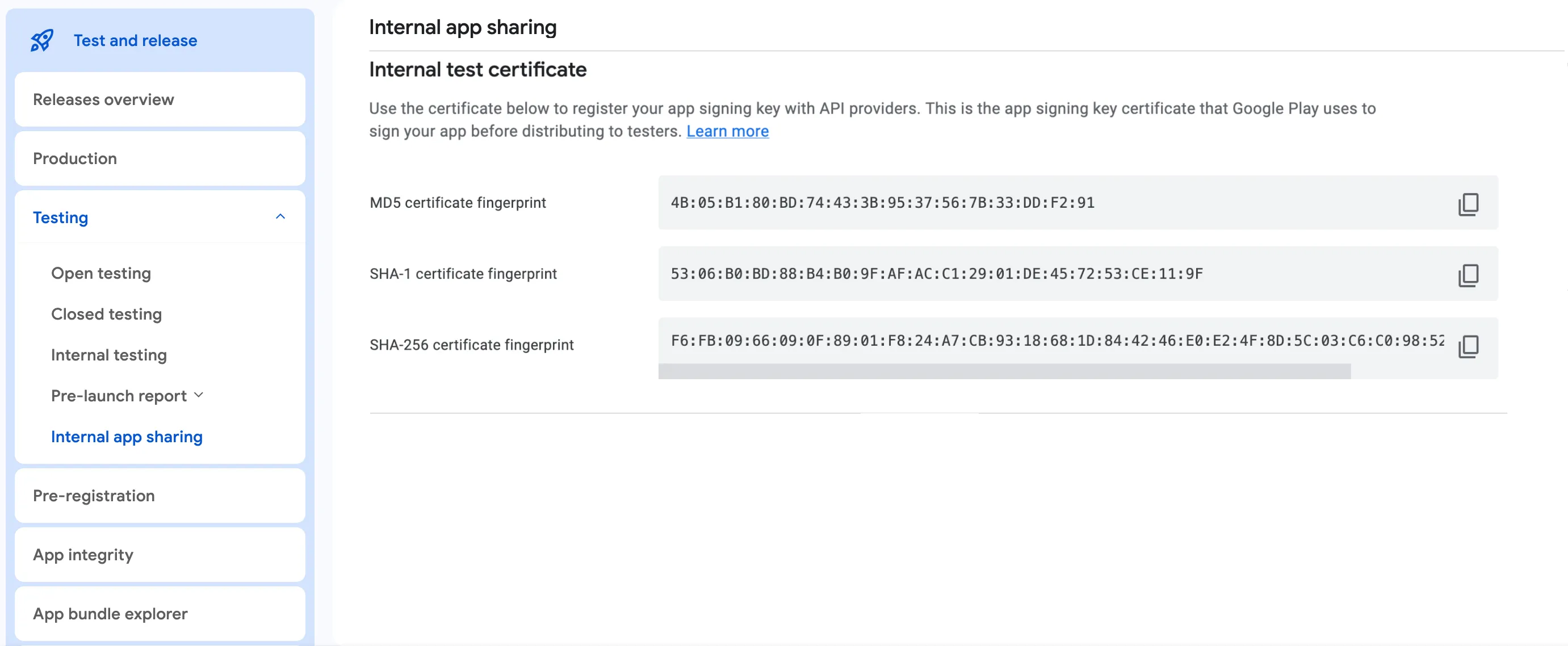Copy the MD5 certificate fingerprint
1568x646 pixels.
point(1468,204)
